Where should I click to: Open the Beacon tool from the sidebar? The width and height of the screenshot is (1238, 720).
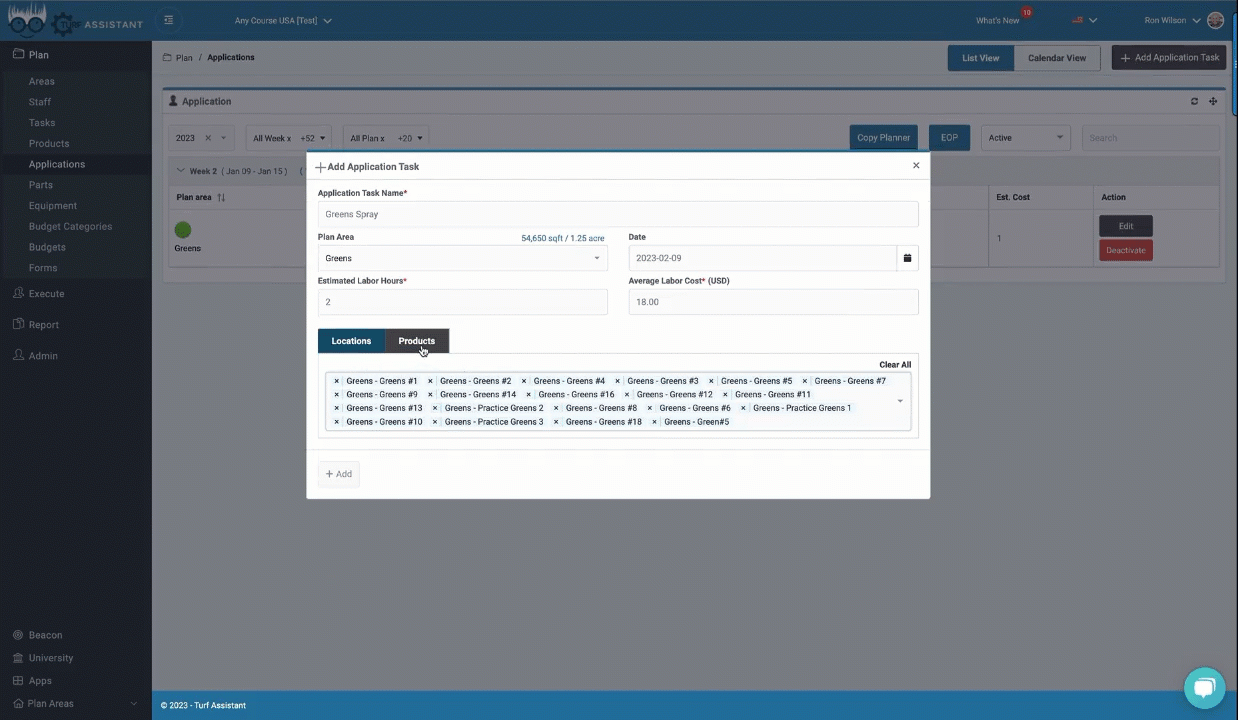tap(45, 634)
